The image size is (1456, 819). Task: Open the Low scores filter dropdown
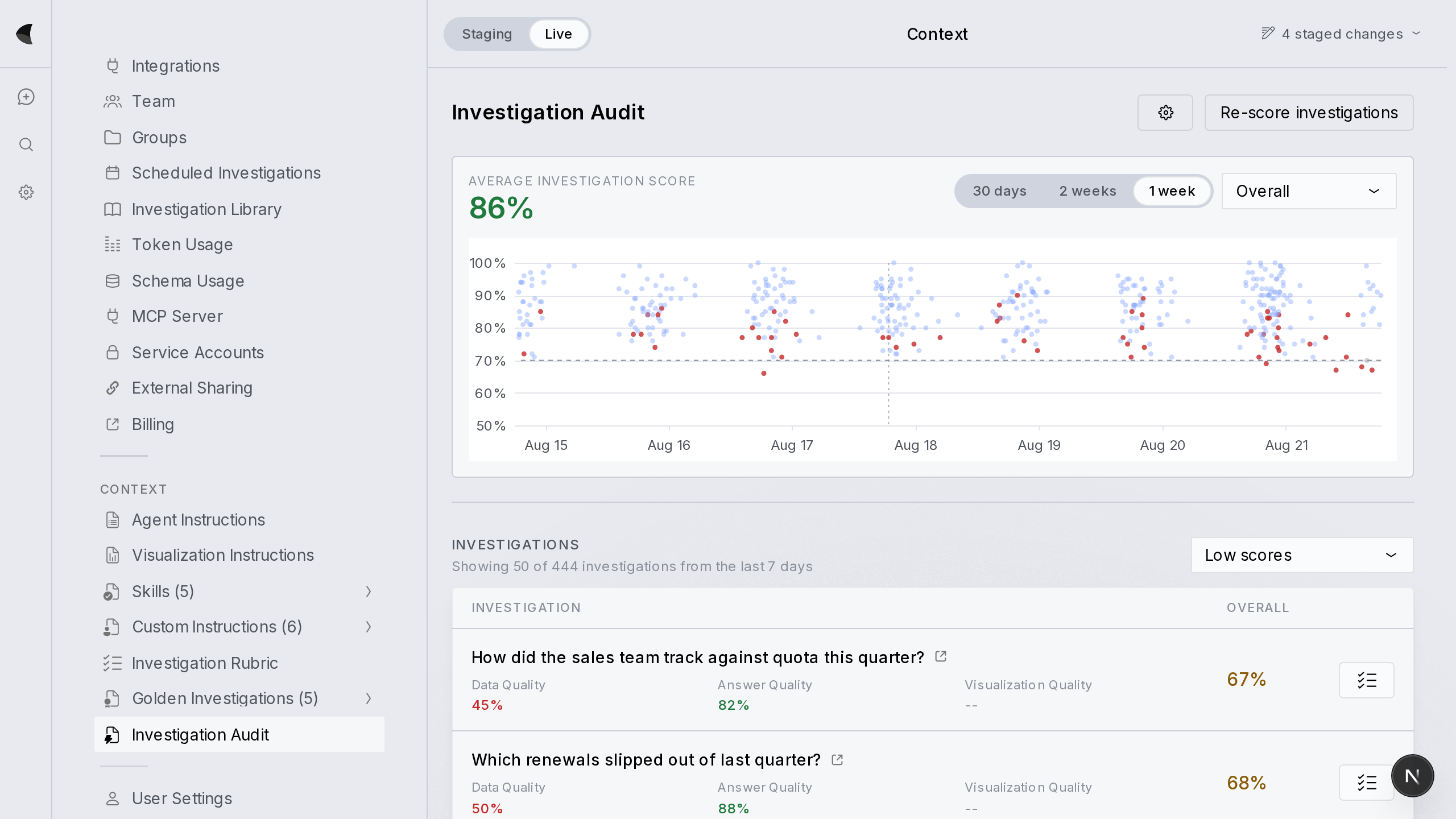coord(1302,555)
